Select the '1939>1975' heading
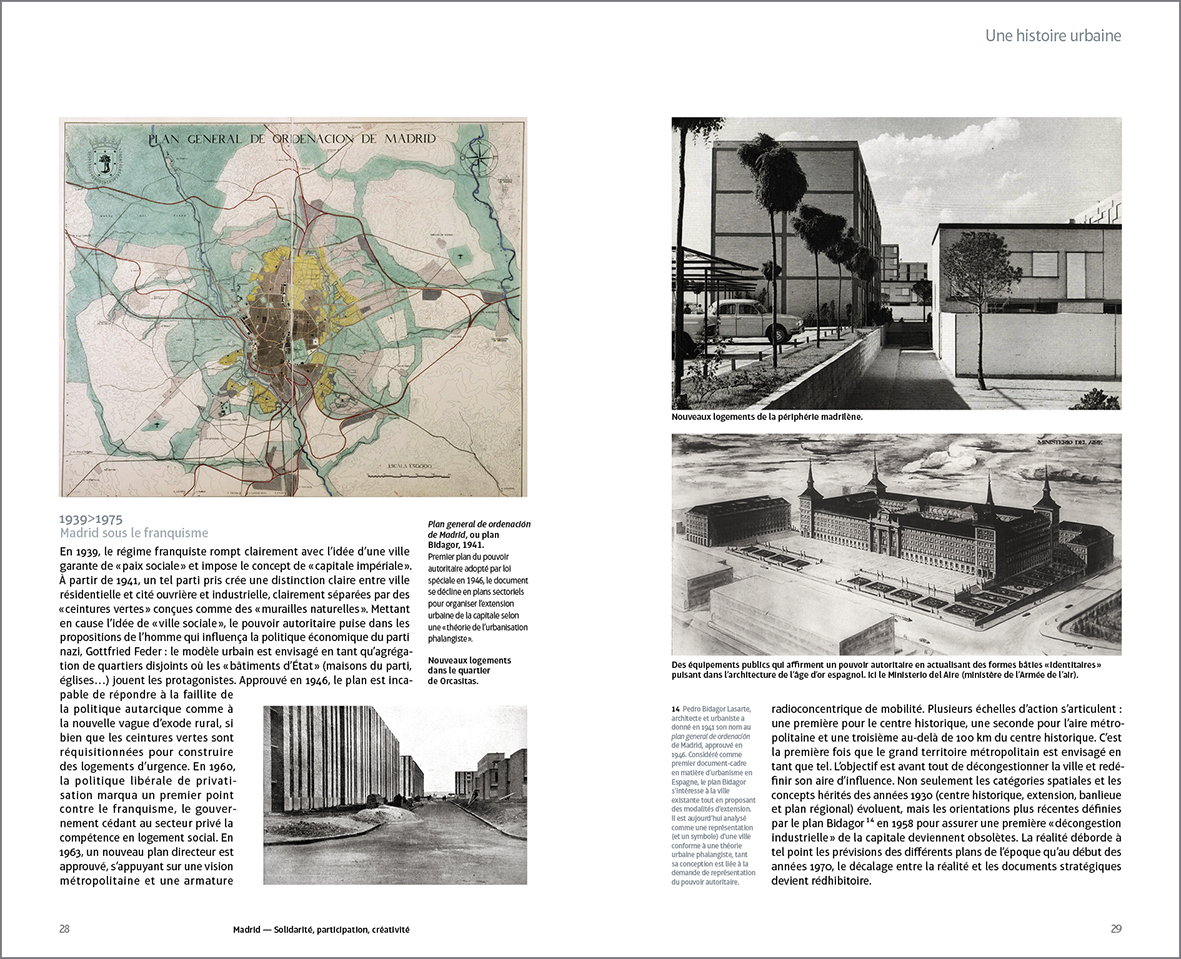Screen dimensions: 1181x959 coord(91,519)
